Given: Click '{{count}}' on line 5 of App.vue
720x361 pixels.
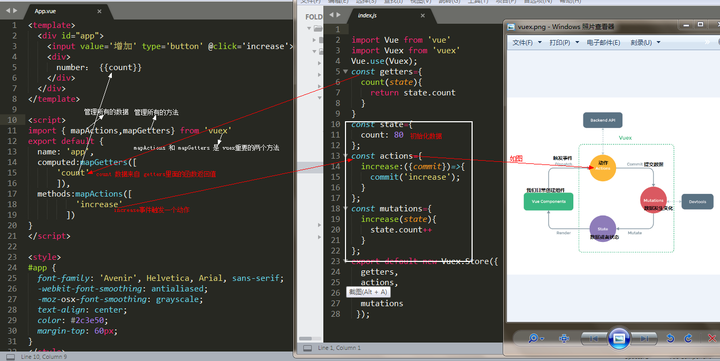Looking at the screenshot, I should (120, 68).
